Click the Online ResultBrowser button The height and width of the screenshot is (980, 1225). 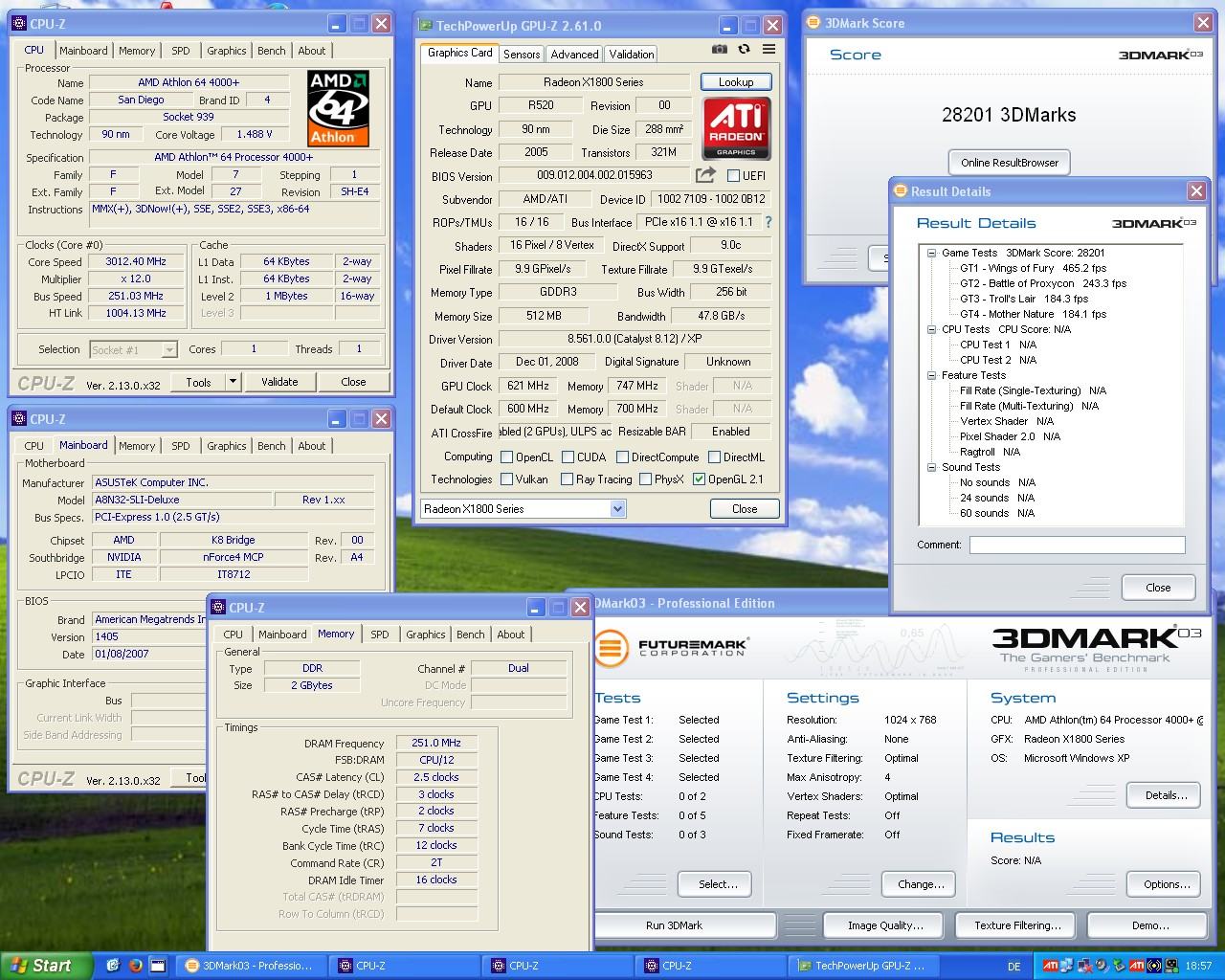1009,163
